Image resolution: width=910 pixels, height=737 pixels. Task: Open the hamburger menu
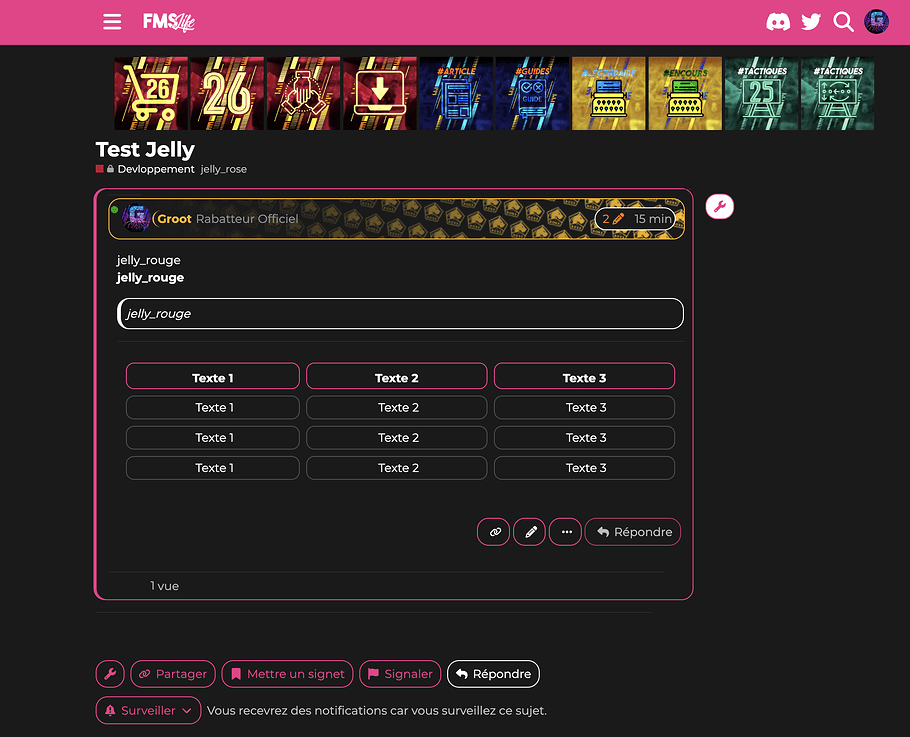pyautogui.click(x=112, y=22)
